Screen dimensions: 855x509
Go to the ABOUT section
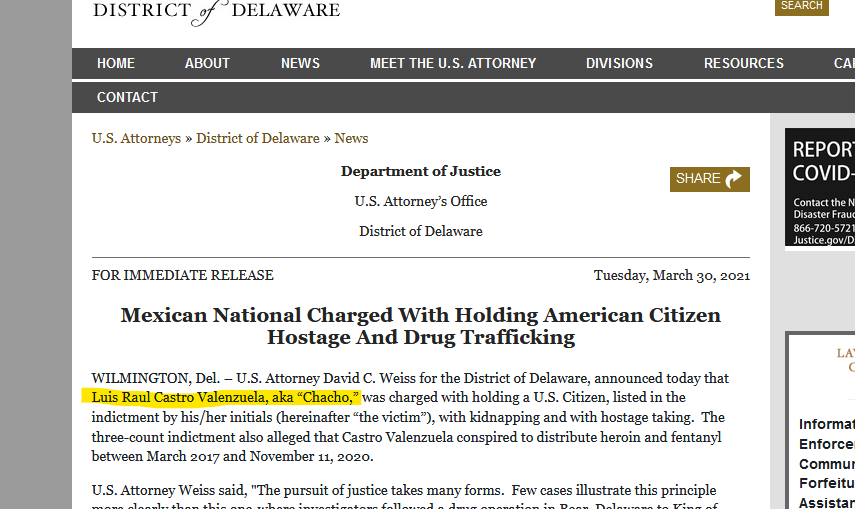coord(207,63)
